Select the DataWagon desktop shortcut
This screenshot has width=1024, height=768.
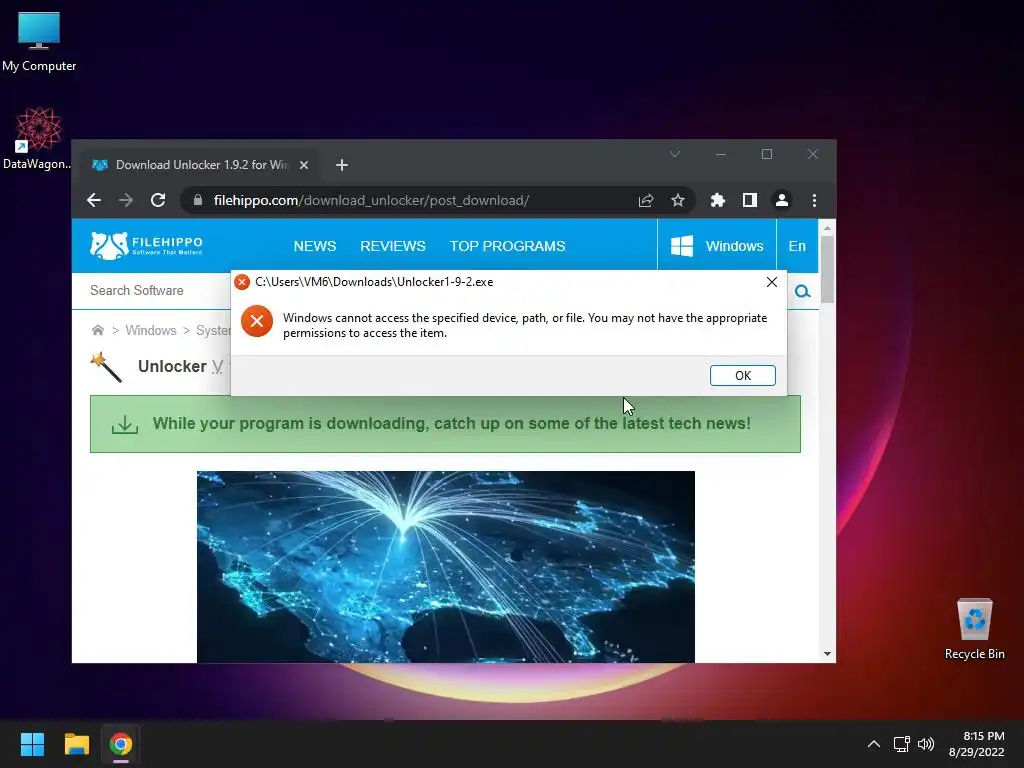[x=37, y=138]
